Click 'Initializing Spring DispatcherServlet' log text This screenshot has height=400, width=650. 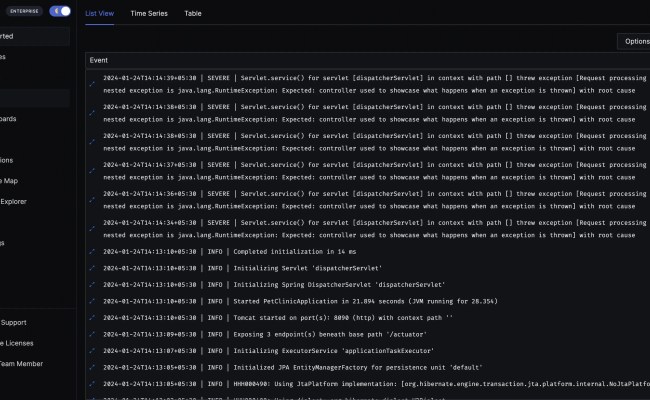pyautogui.click(x=339, y=285)
